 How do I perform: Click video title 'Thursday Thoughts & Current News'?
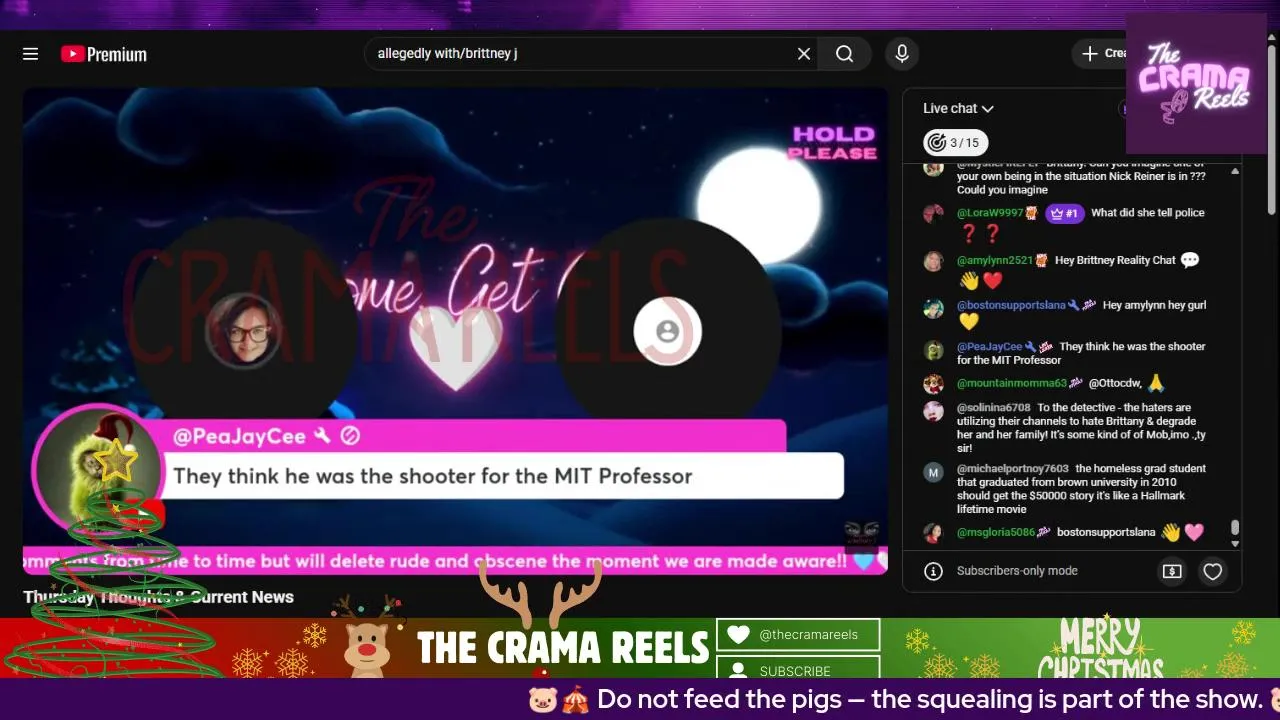[158, 597]
